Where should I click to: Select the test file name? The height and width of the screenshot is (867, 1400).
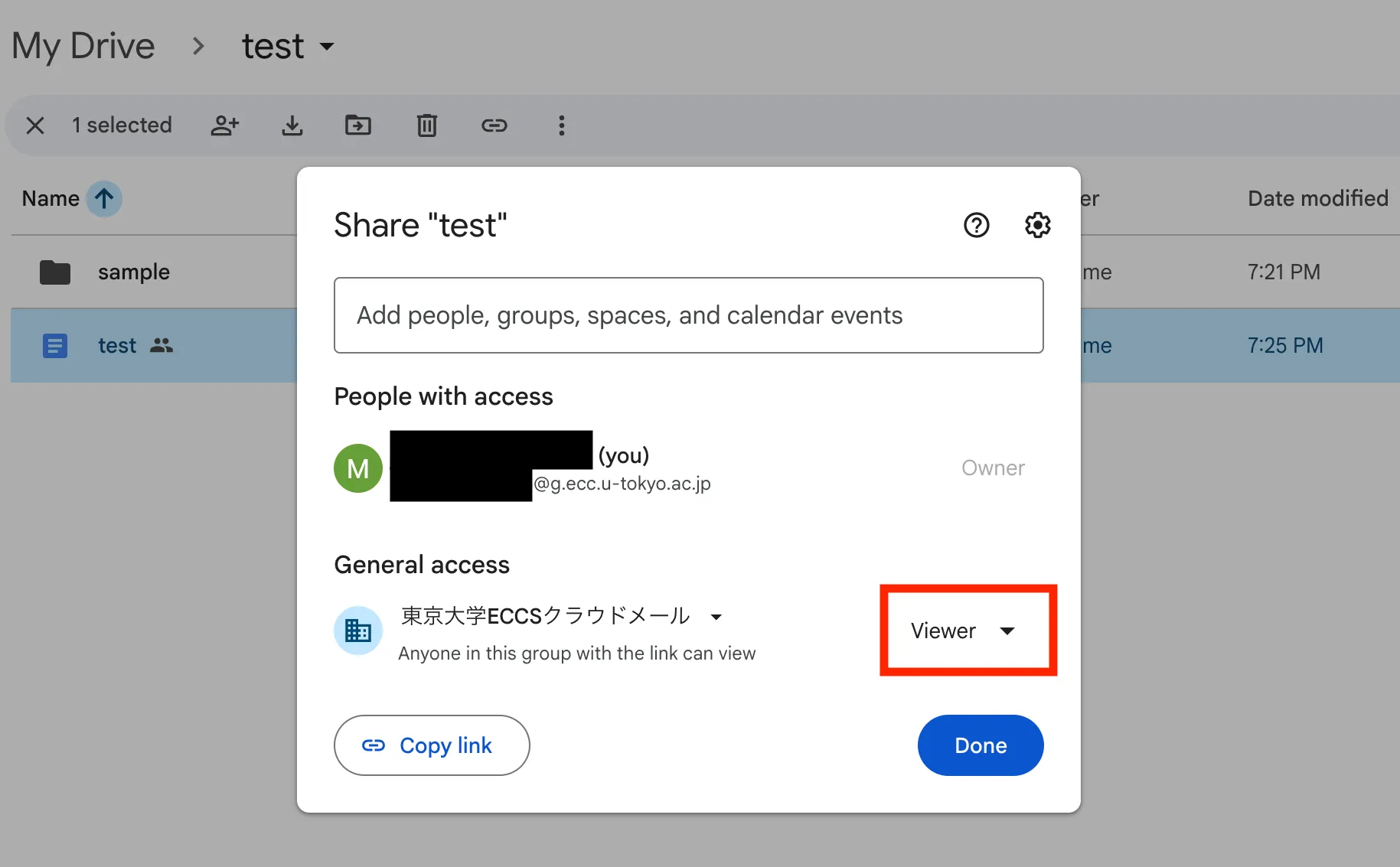pyautogui.click(x=117, y=346)
